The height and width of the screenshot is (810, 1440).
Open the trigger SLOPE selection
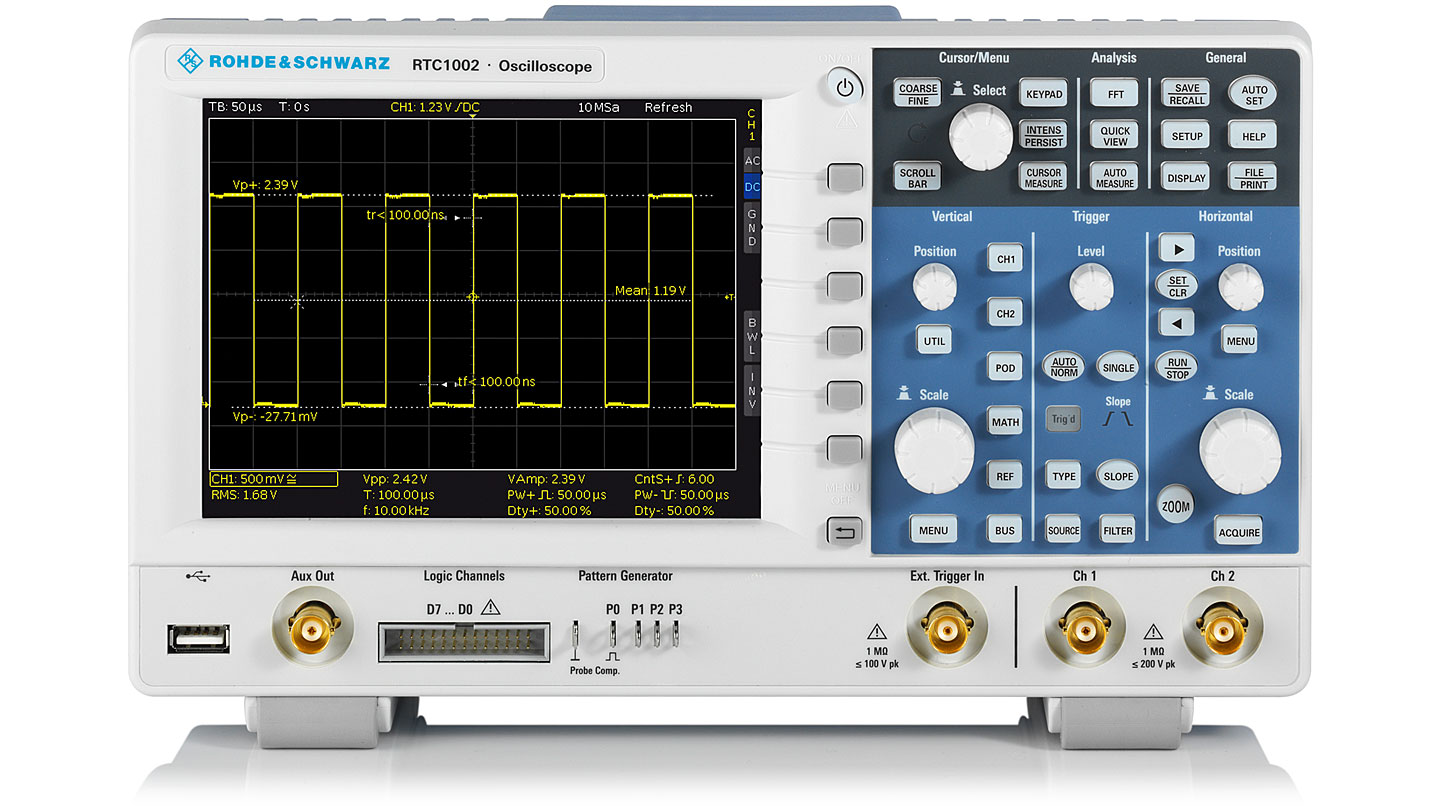pyautogui.click(x=1117, y=475)
